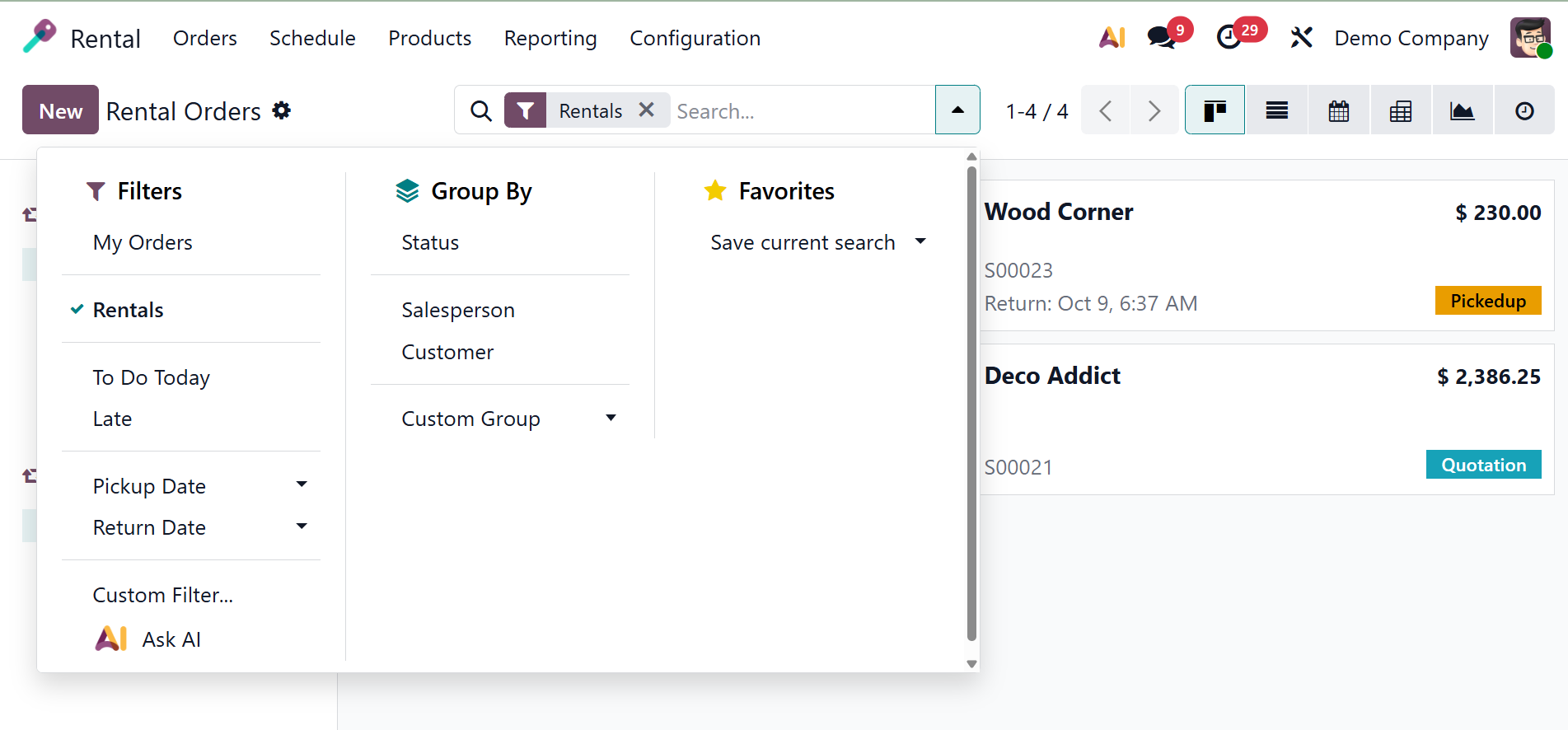Viewport: 1568px width, 730px height.
Task: Open the calendar view
Action: 1339,110
